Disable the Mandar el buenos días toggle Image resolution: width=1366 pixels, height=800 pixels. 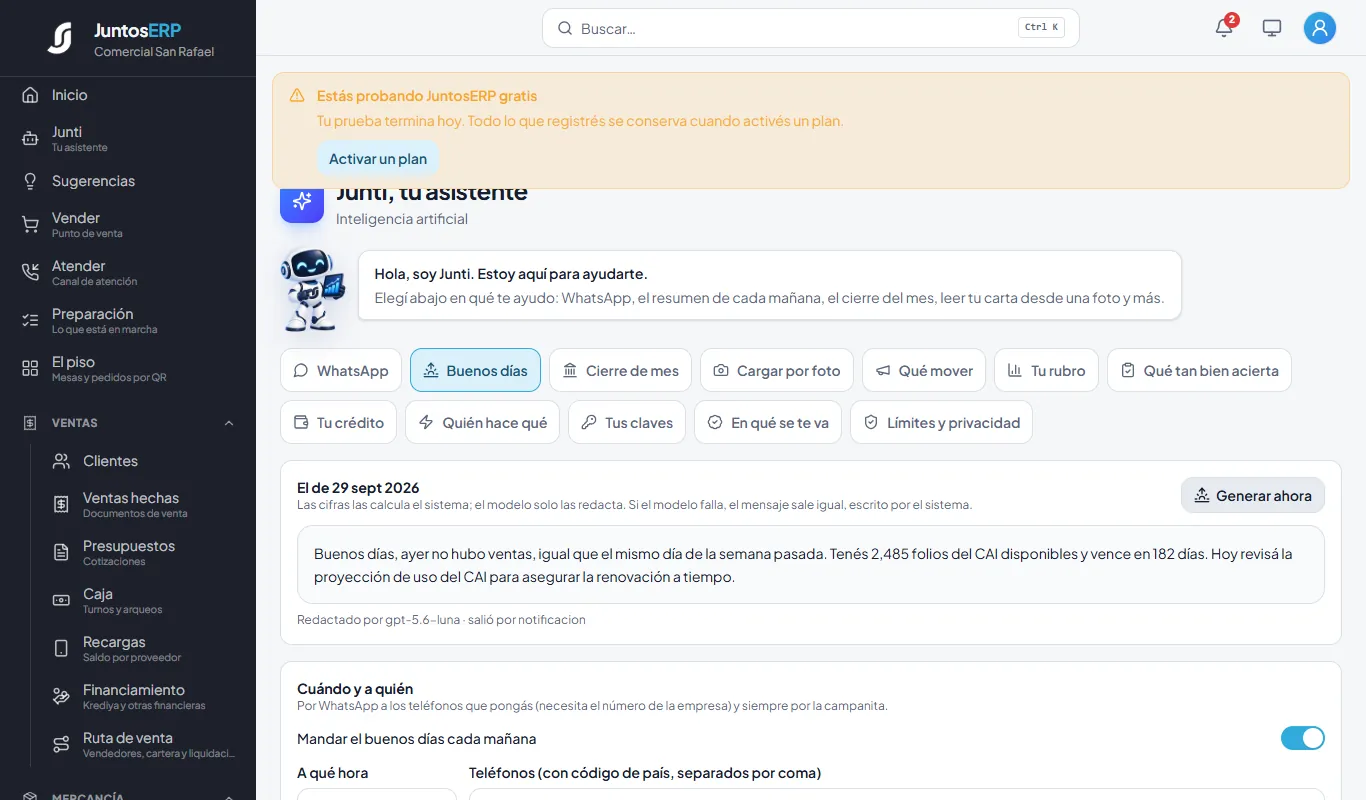click(x=1303, y=738)
